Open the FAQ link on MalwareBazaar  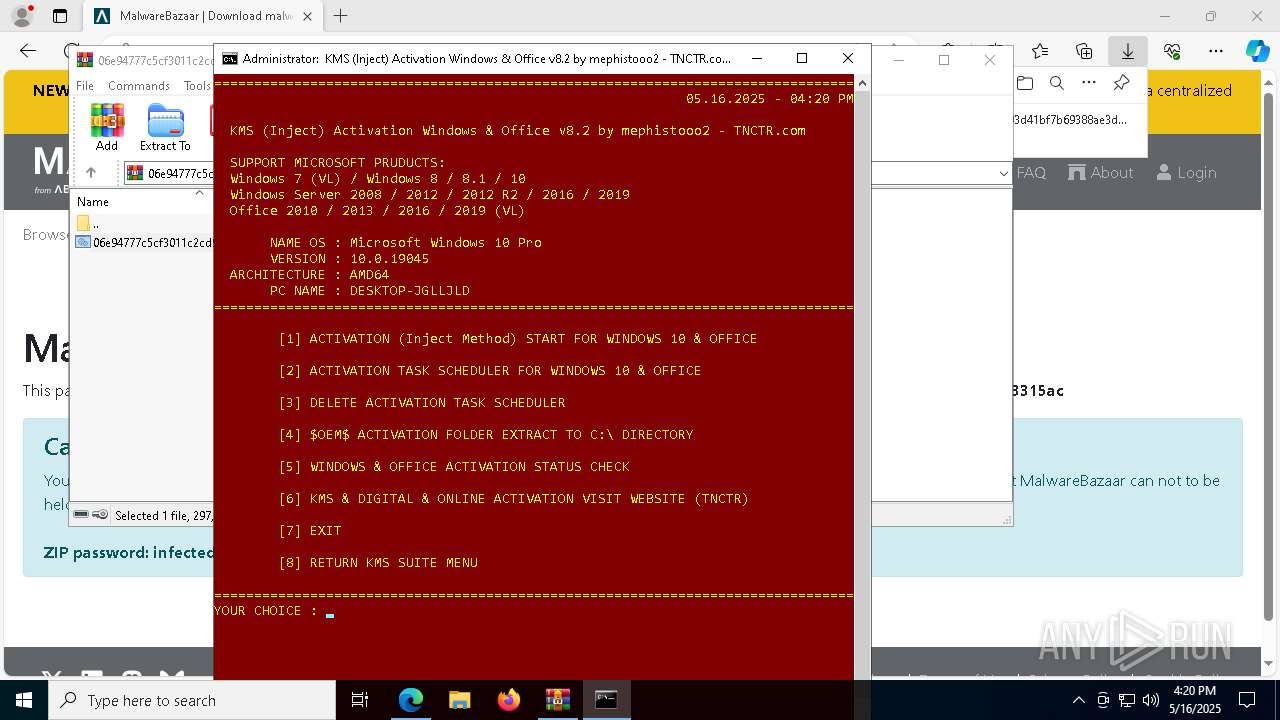click(1031, 173)
